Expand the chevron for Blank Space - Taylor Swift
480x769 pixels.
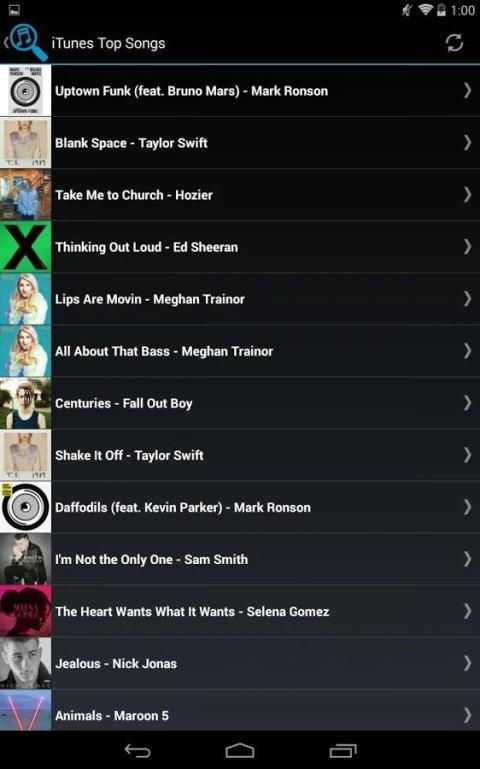click(x=467, y=143)
